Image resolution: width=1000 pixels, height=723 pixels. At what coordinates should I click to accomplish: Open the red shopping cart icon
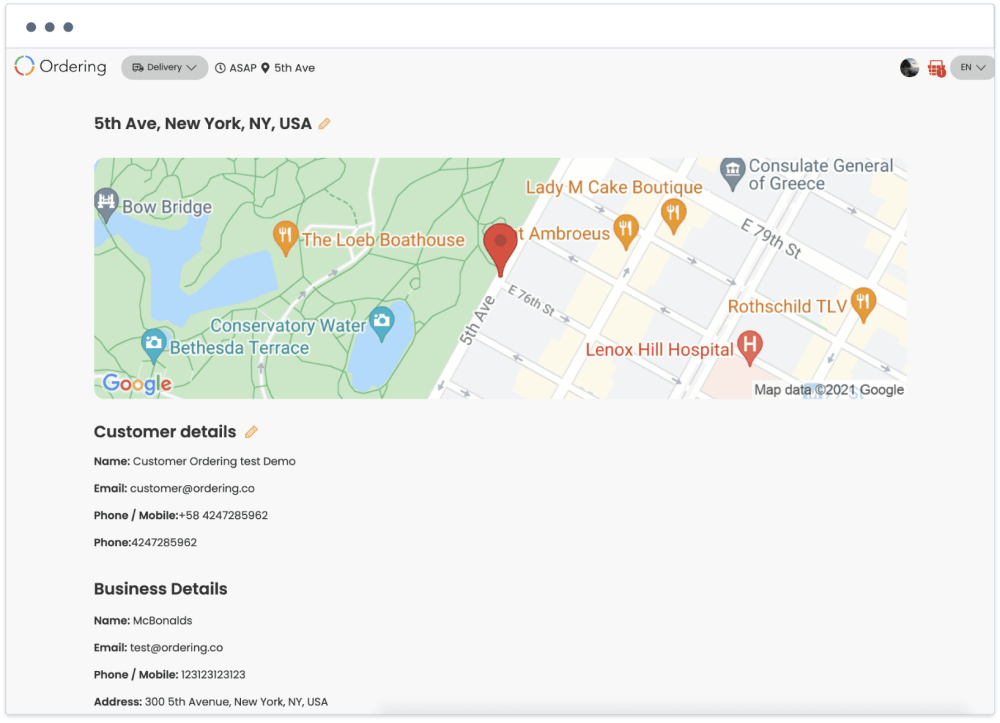pos(936,68)
